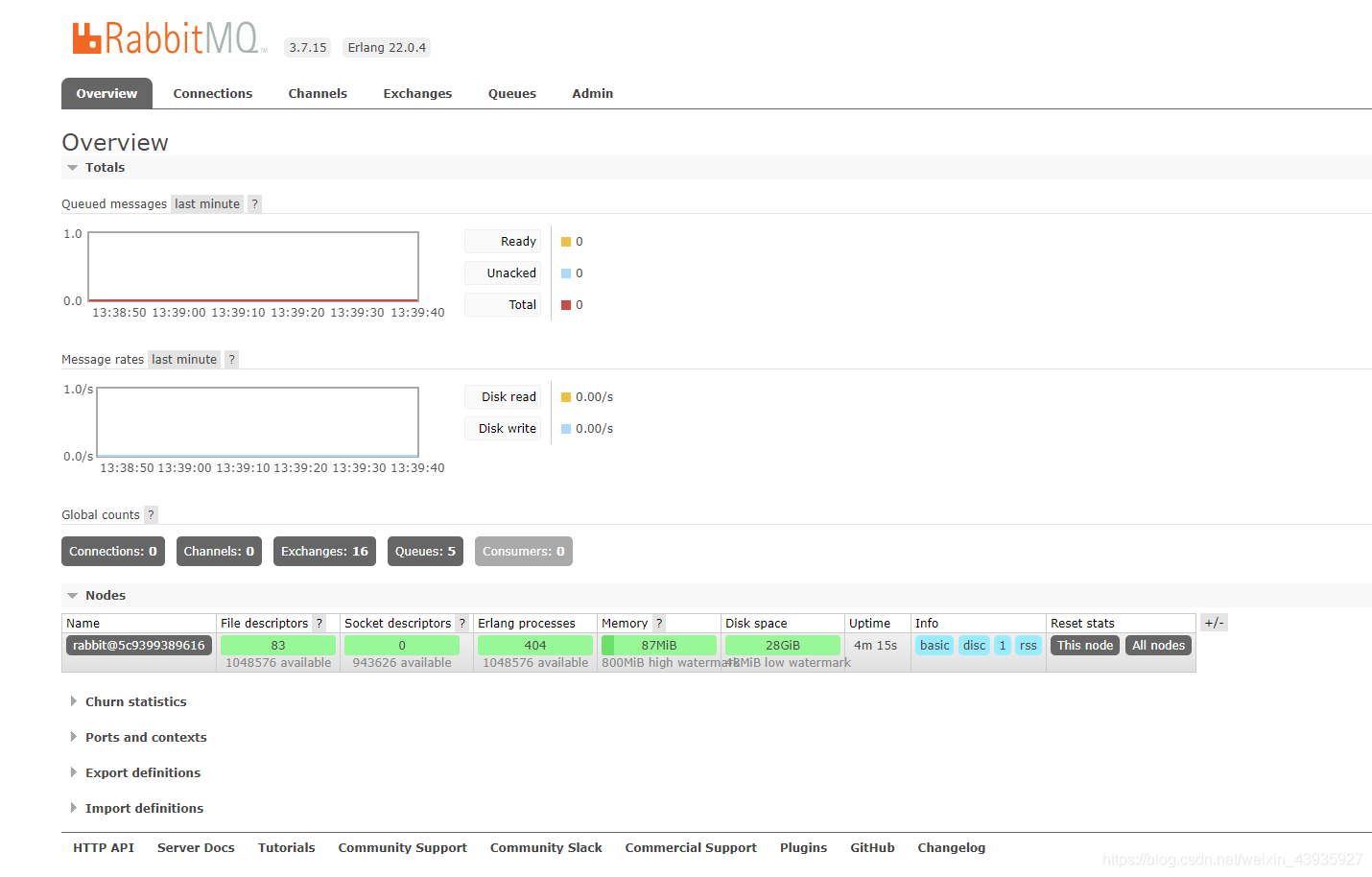Expand the Churn statistics section

[x=135, y=701]
